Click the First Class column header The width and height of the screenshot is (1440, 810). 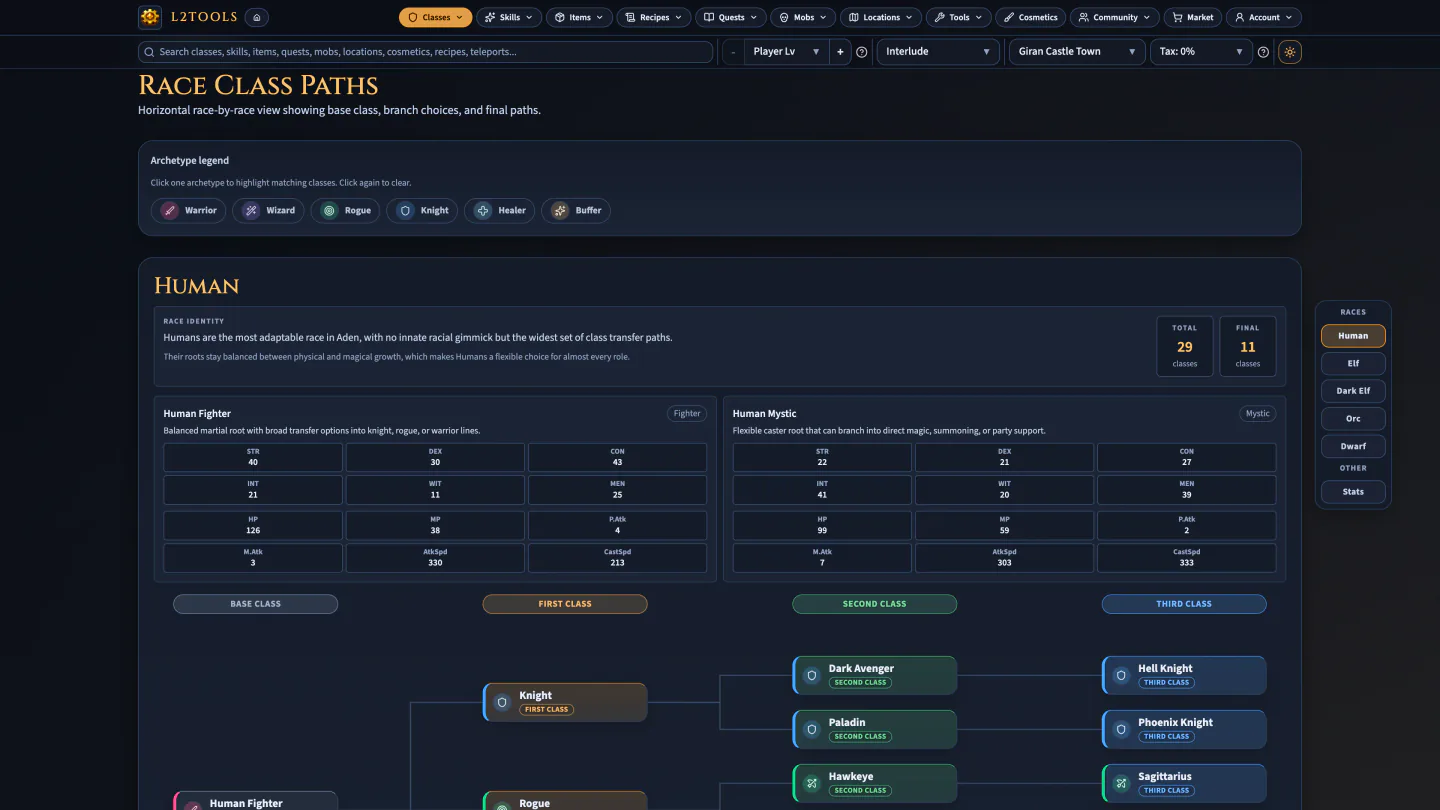(565, 604)
